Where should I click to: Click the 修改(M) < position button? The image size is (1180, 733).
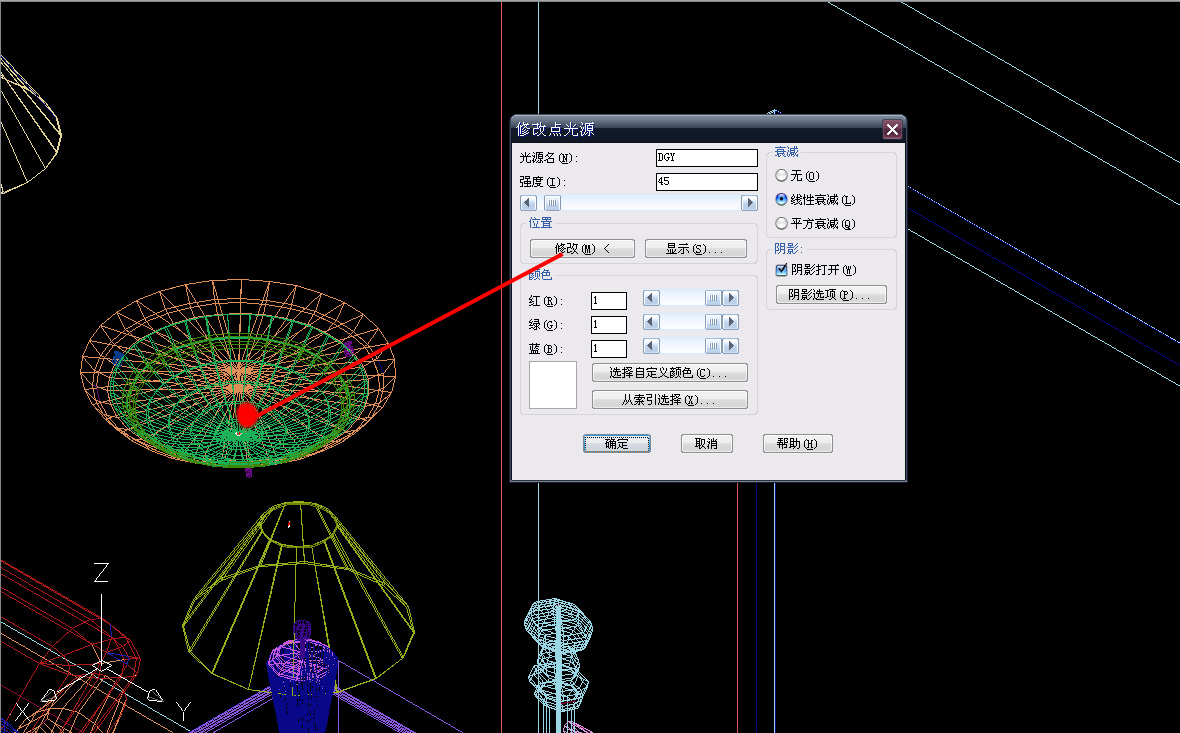[x=582, y=248]
